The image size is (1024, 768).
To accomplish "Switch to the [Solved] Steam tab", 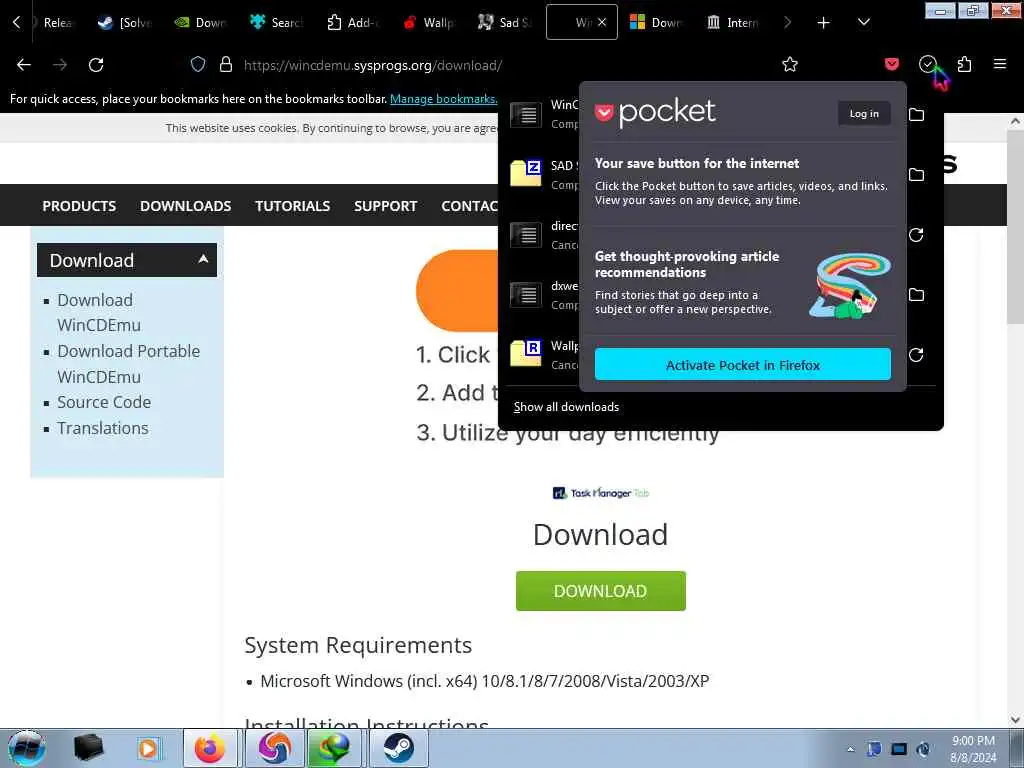I will [125, 23].
